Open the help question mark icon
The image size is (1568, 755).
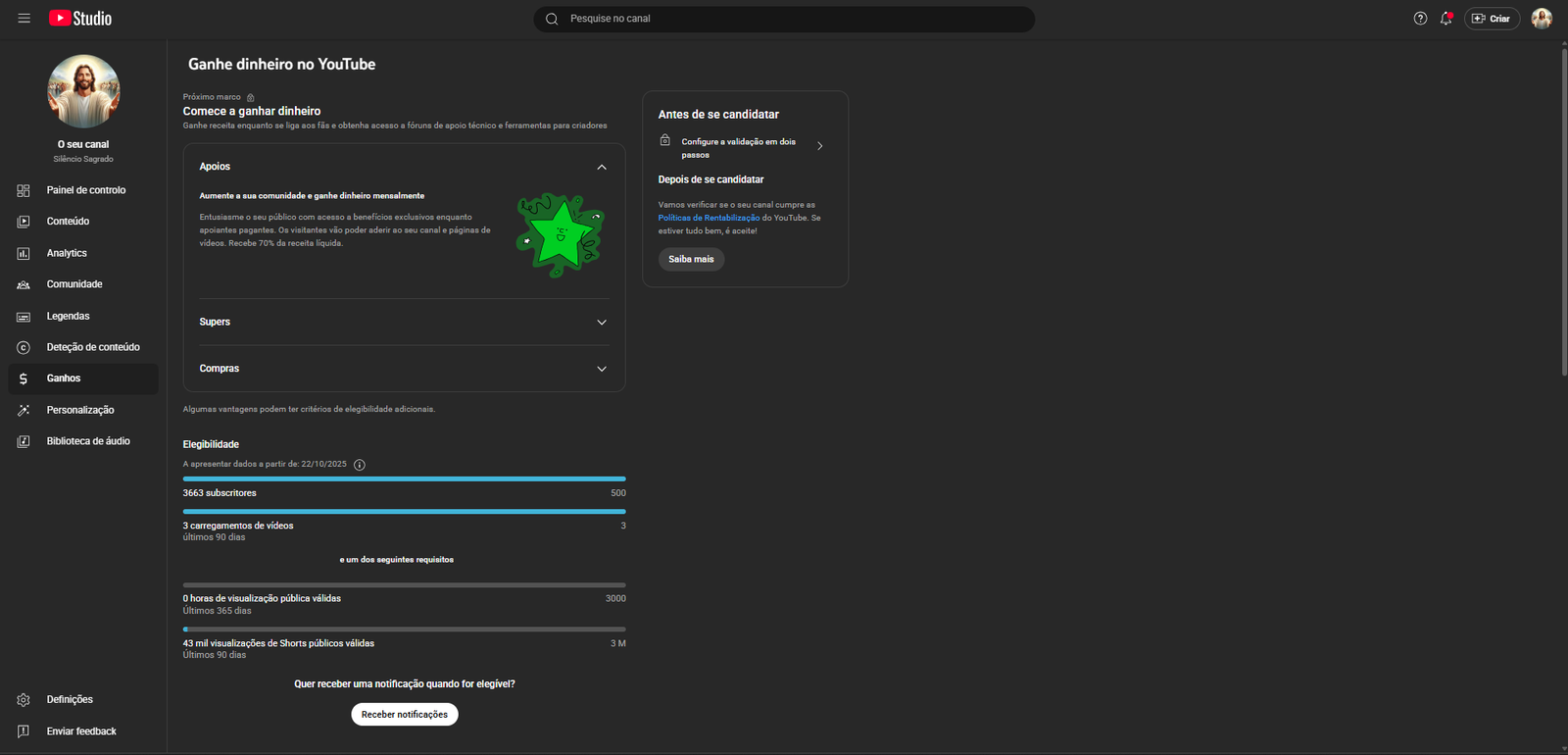point(1420,19)
